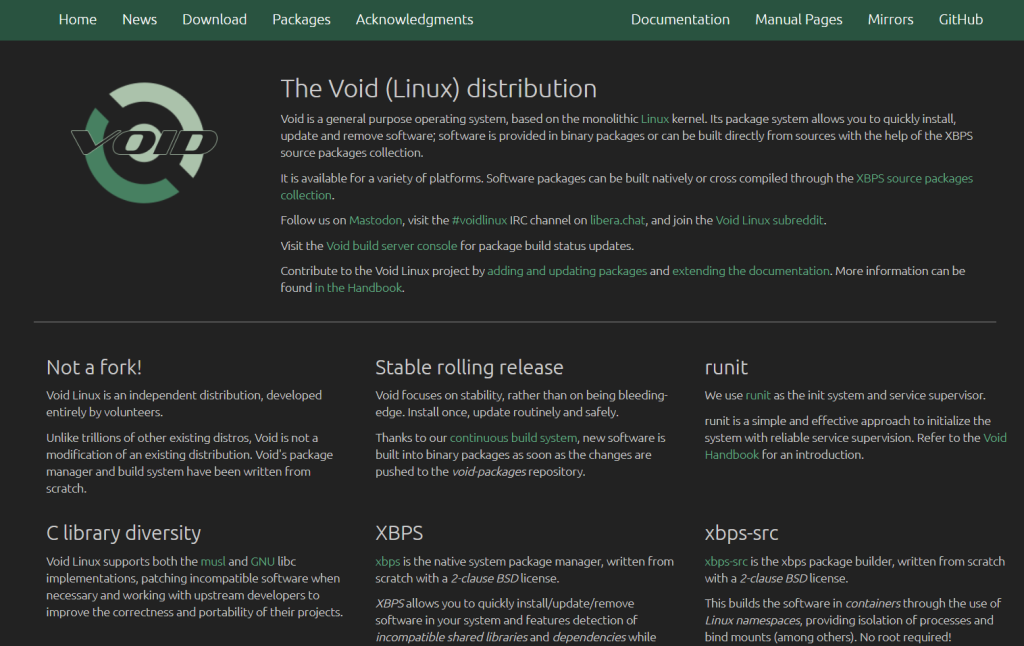
Task: Open the xbps-src link
Action: [x=726, y=562]
